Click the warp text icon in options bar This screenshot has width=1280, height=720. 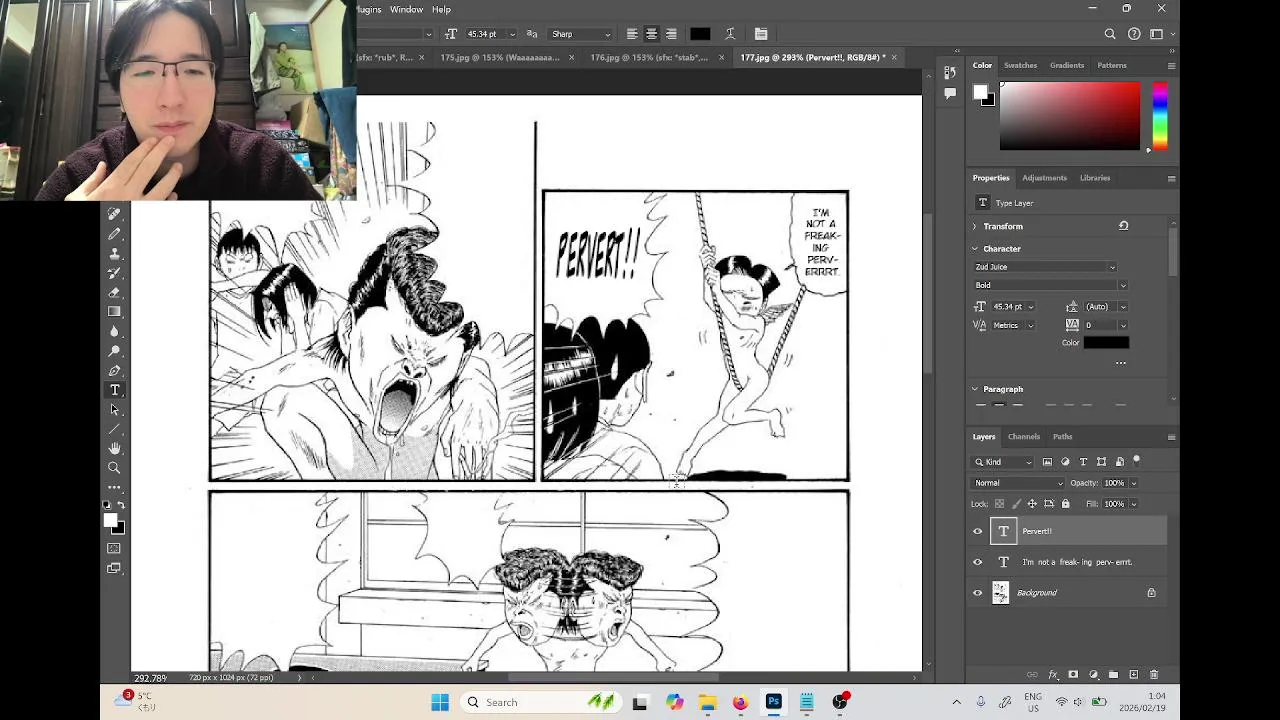pos(730,34)
